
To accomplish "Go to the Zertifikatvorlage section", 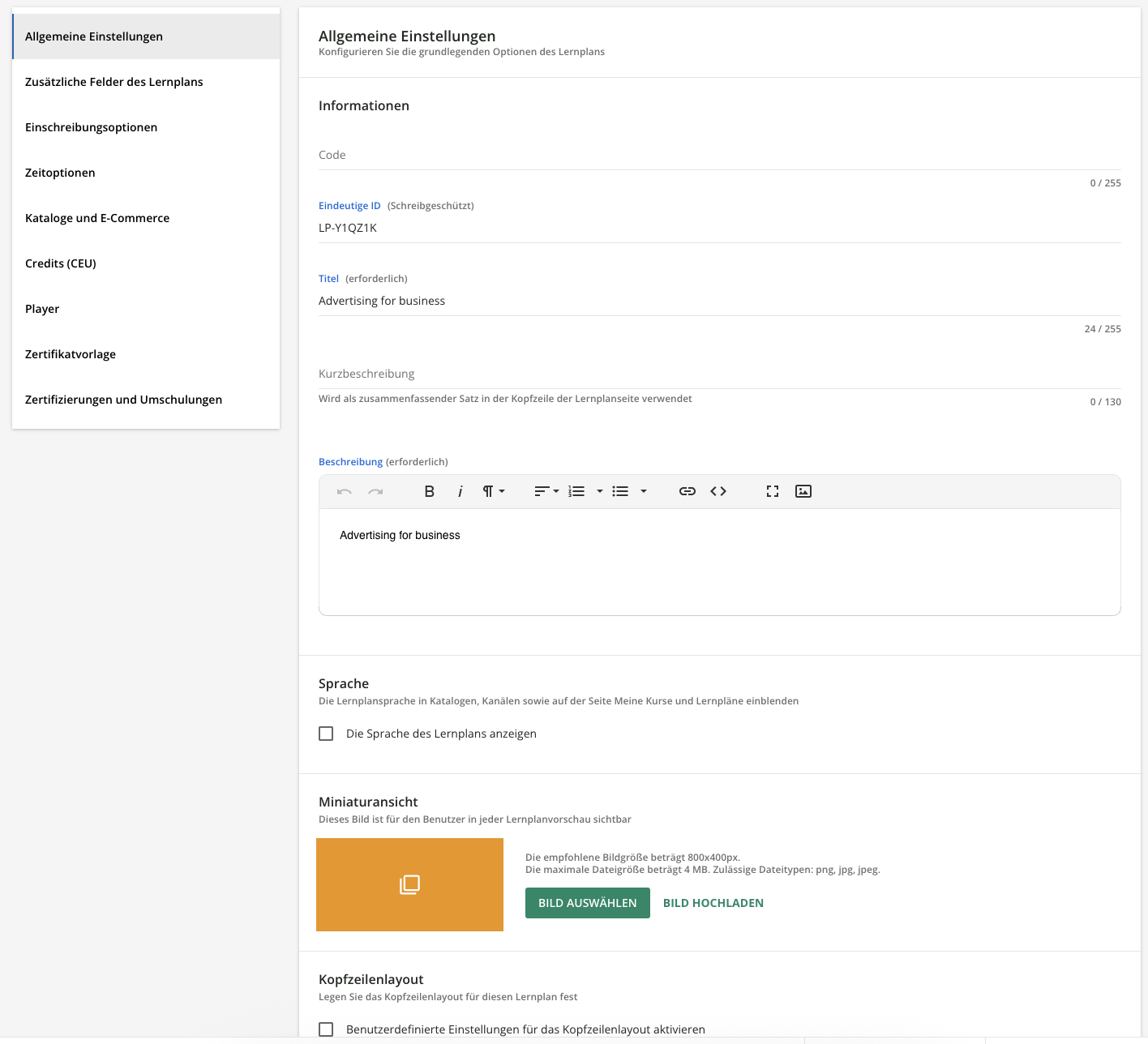I will tap(71, 354).
